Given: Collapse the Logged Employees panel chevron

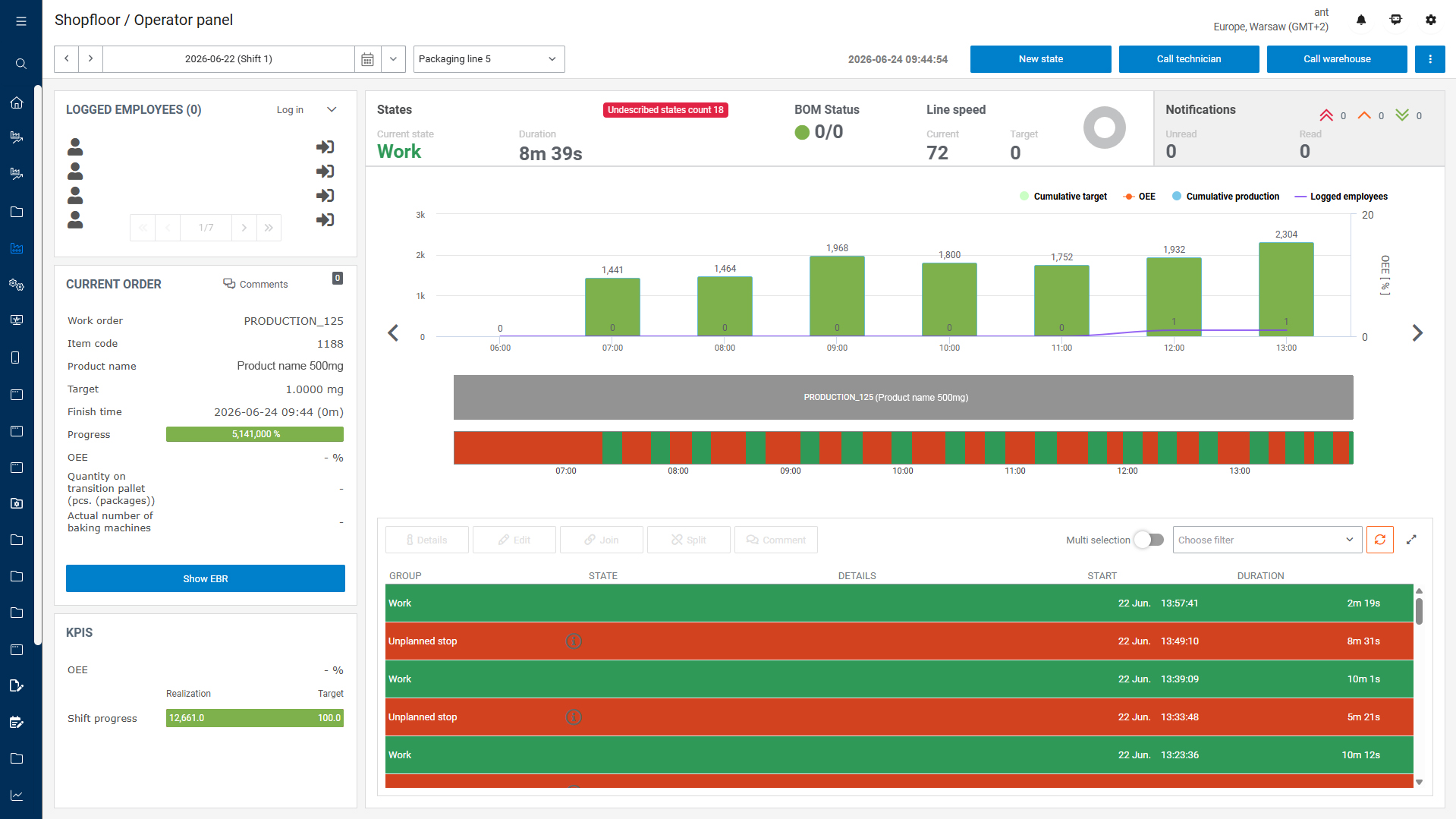Looking at the screenshot, I should pyautogui.click(x=332, y=110).
